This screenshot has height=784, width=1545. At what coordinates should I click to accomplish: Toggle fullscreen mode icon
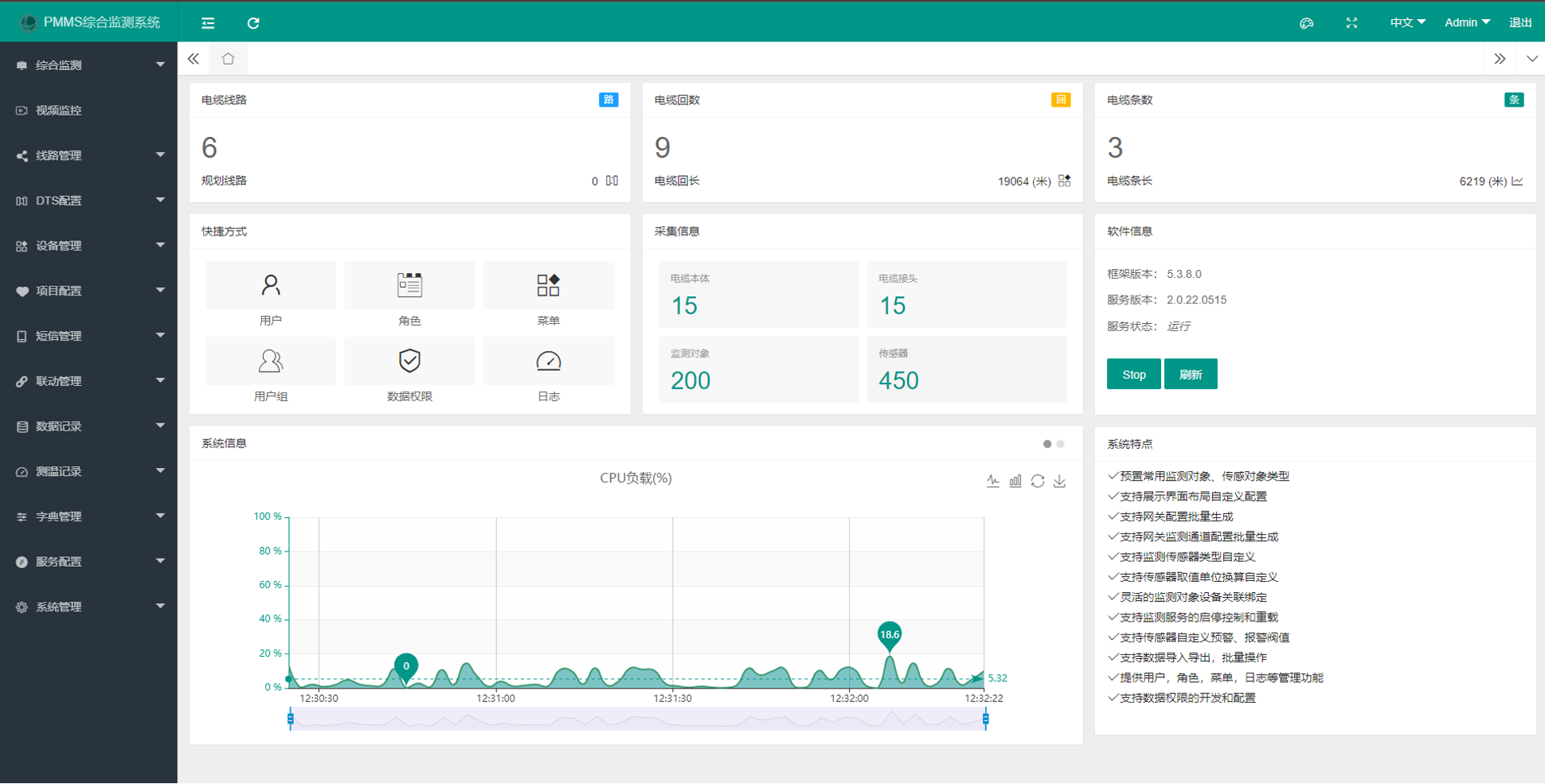[1351, 23]
